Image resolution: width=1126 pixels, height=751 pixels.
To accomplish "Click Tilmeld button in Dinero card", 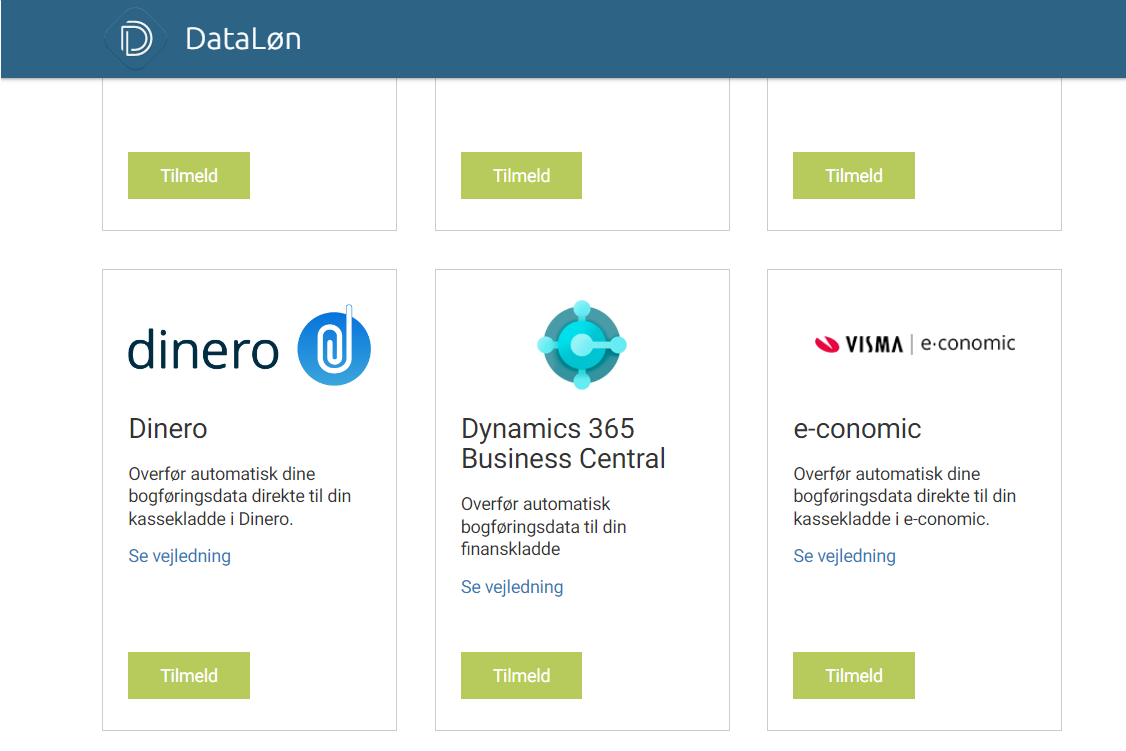I will [x=189, y=676].
